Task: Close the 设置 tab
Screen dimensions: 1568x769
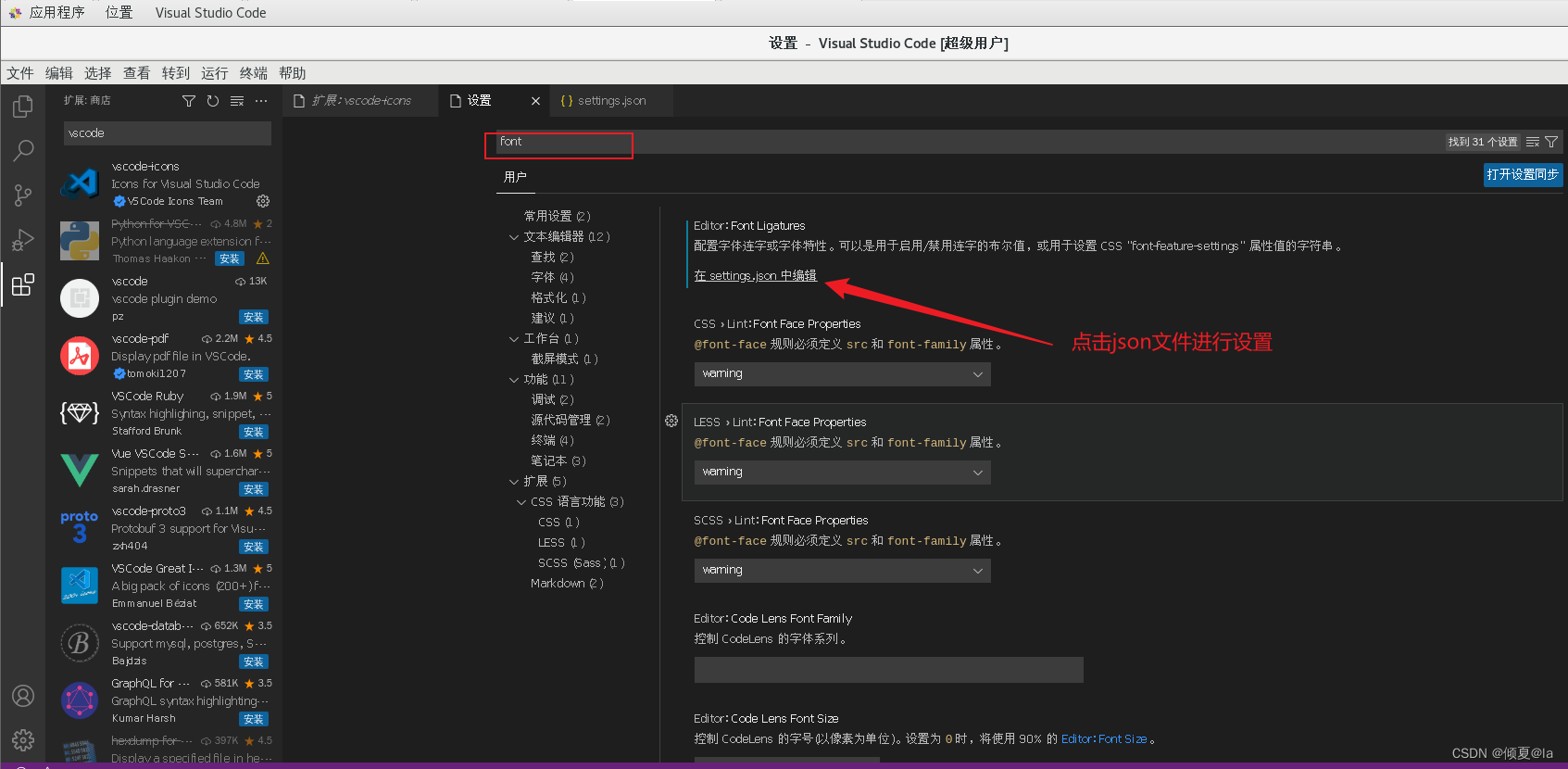Action: pyautogui.click(x=535, y=101)
